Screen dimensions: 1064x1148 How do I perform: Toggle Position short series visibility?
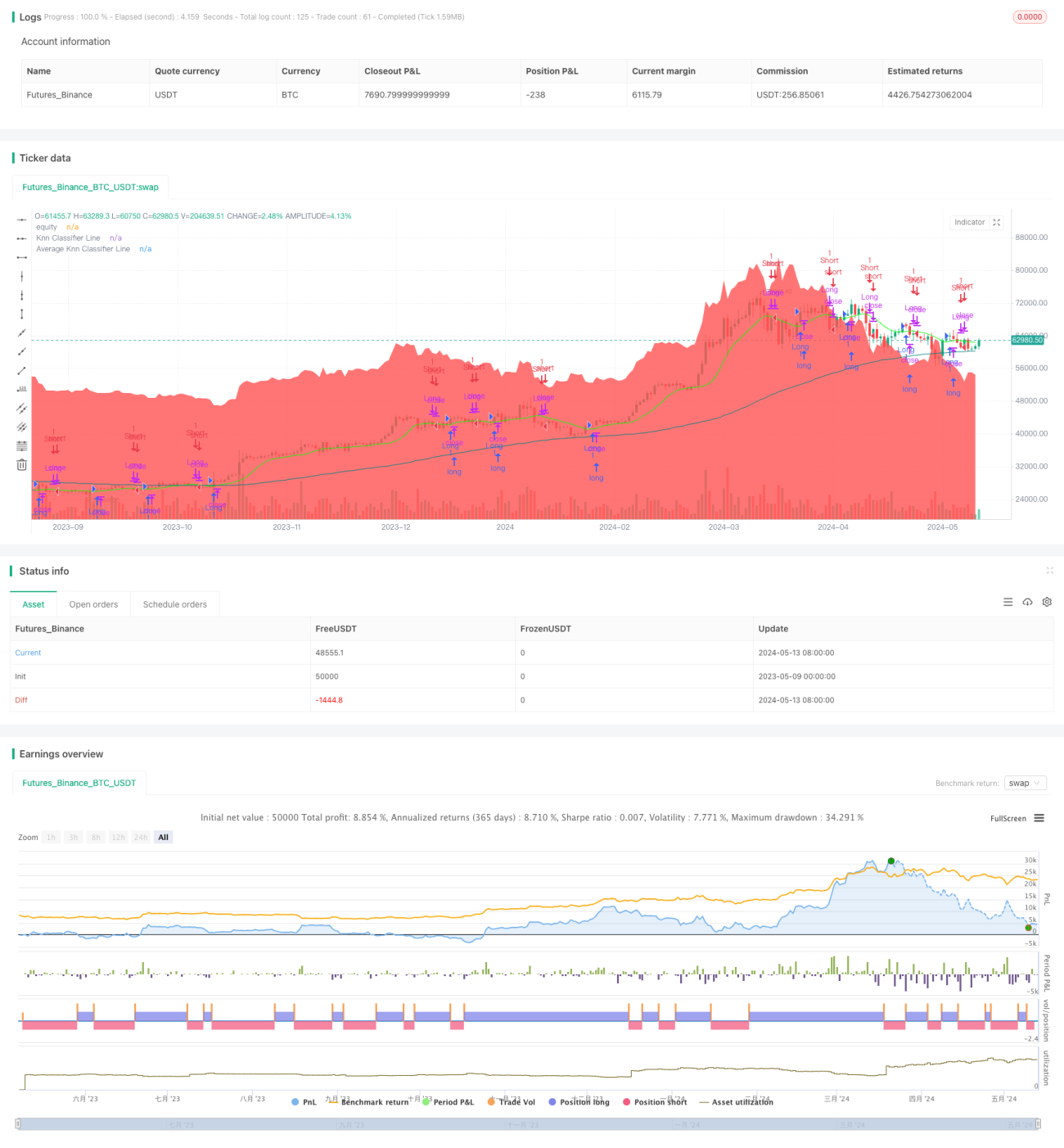tap(655, 1102)
